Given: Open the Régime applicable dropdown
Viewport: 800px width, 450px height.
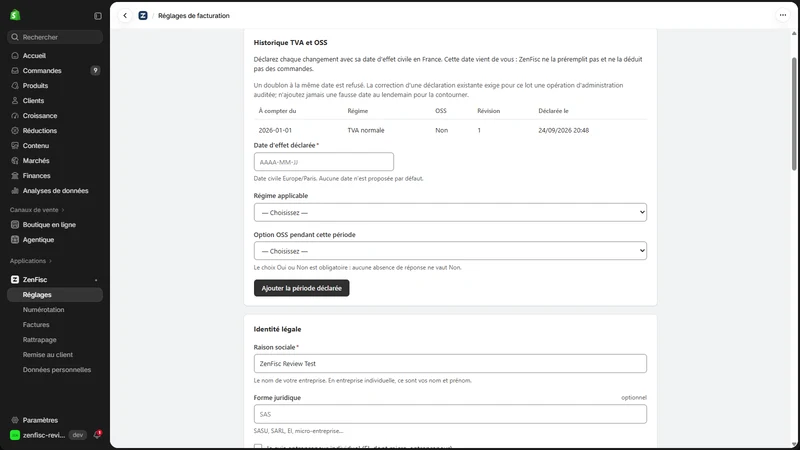Looking at the screenshot, I should pos(450,212).
